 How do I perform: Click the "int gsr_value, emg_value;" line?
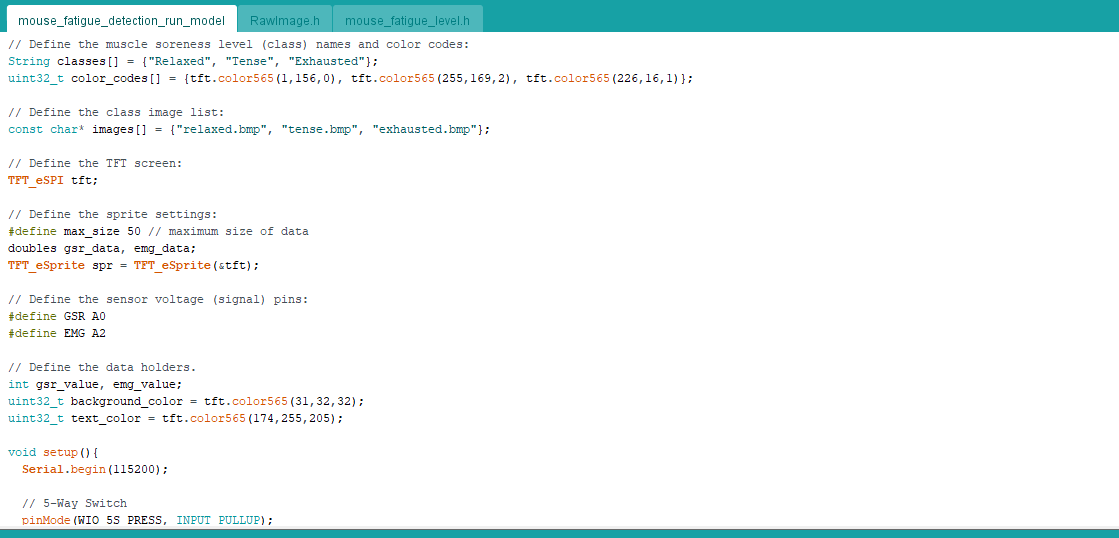(x=95, y=384)
